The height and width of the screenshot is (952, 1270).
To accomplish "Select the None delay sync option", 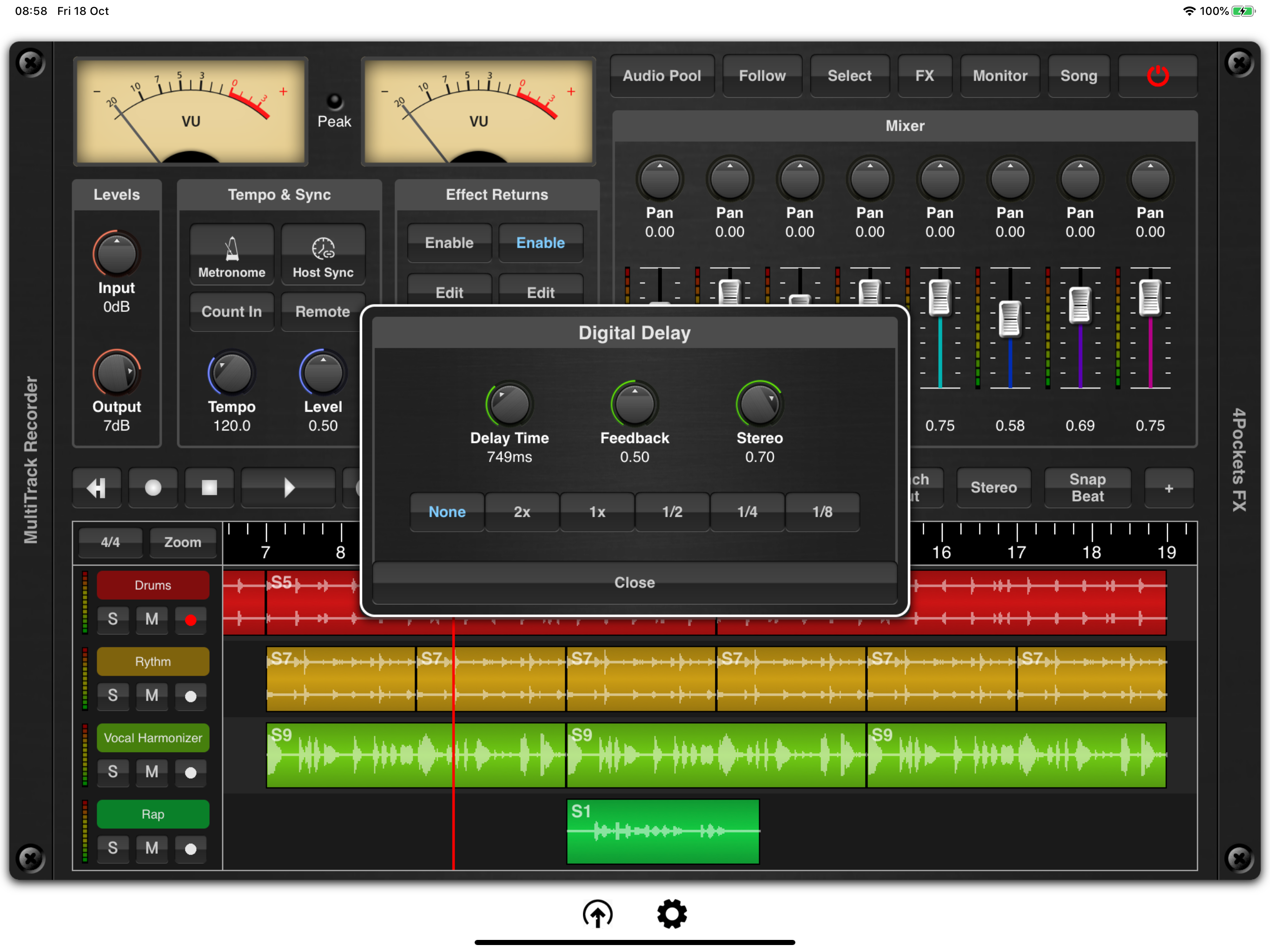I will tap(447, 512).
